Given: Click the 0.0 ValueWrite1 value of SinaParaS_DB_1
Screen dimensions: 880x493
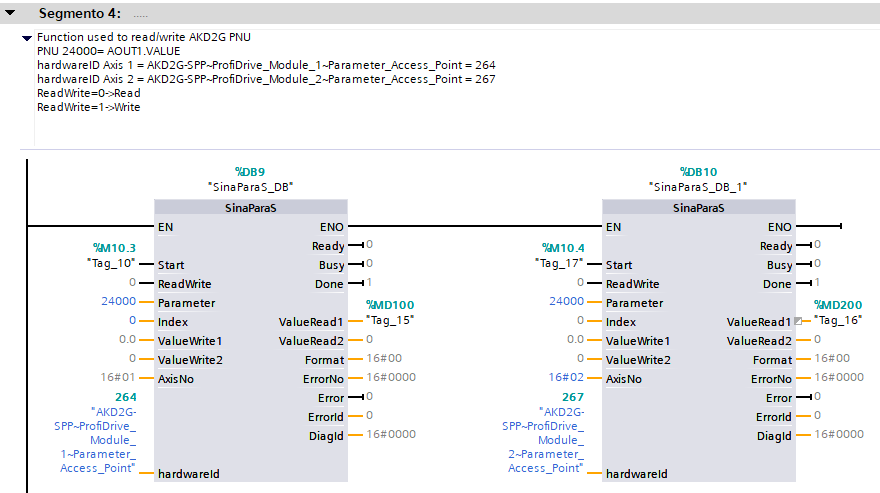Looking at the screenshot, I should point(575,339).
